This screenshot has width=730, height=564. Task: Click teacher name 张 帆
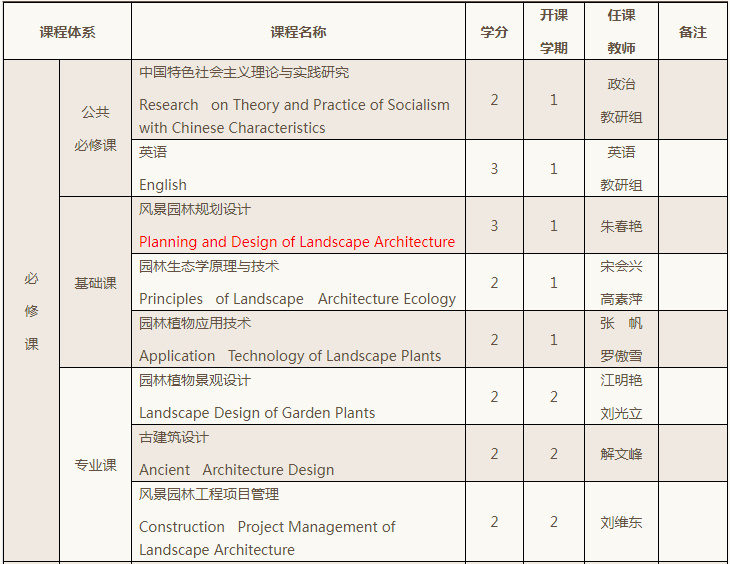point(622,323)
